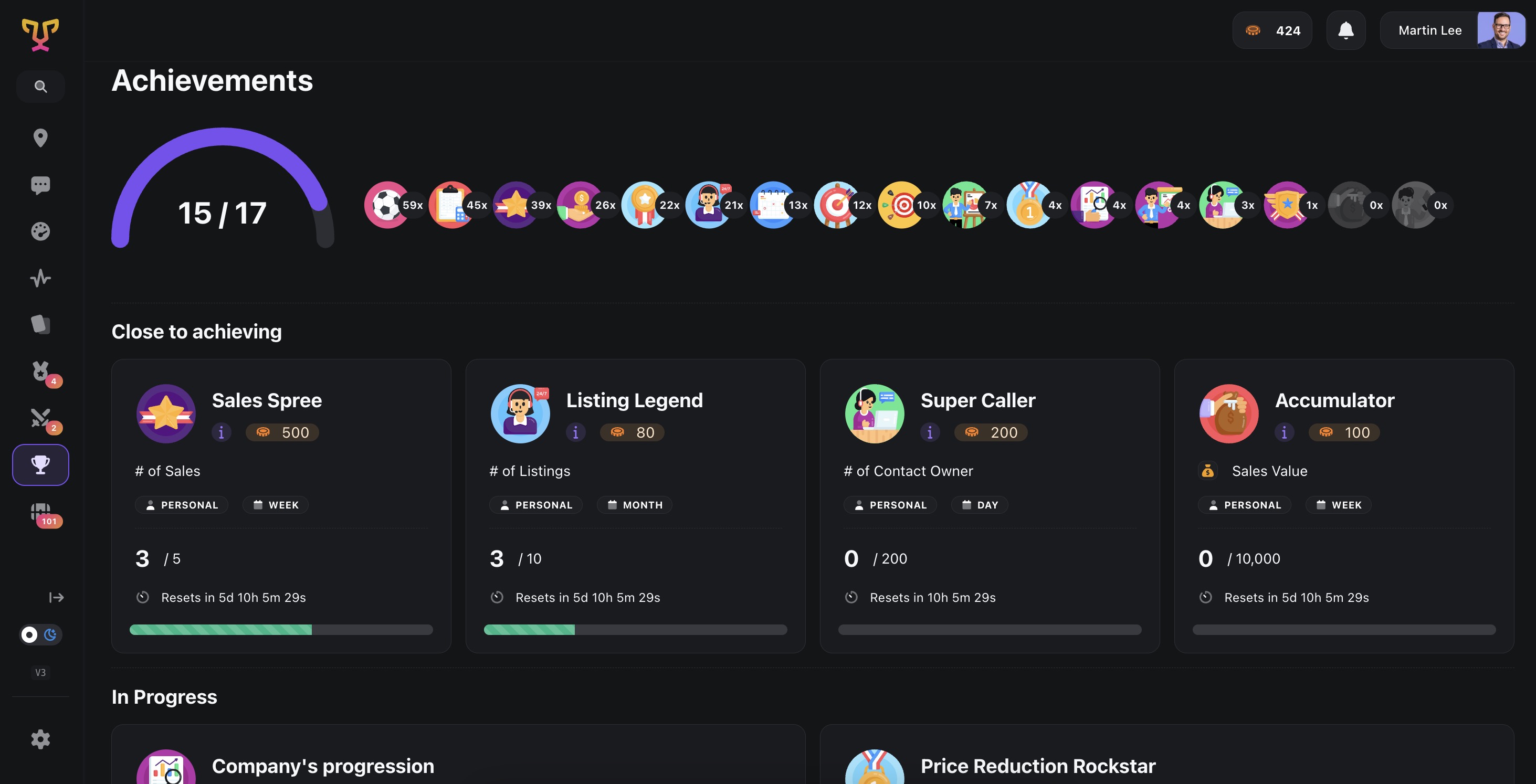Select the soccer ball badge earned 59 times

387,205
